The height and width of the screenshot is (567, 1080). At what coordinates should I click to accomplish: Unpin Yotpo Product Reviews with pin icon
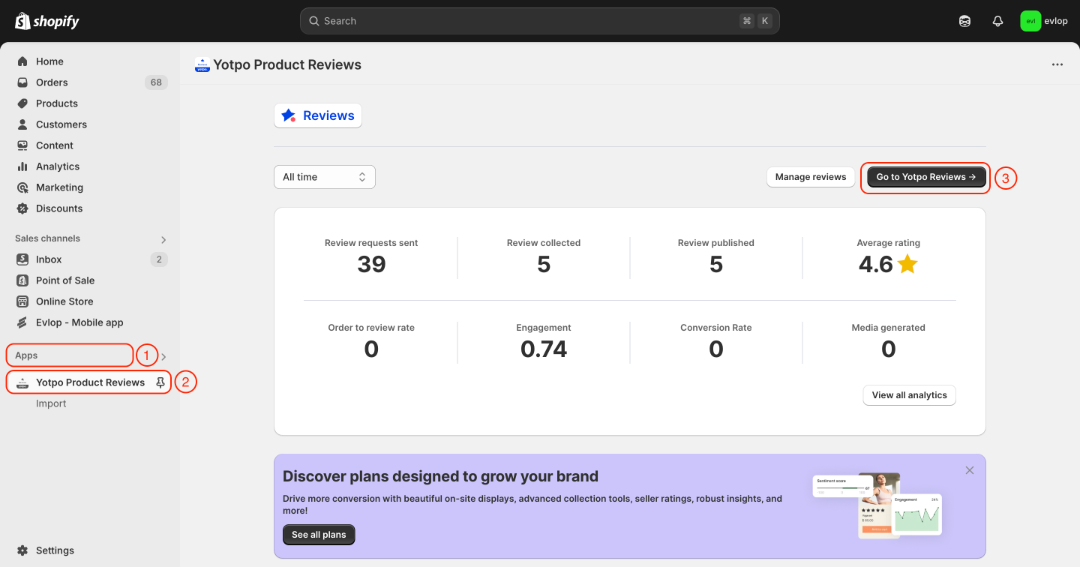coord(160,382)
